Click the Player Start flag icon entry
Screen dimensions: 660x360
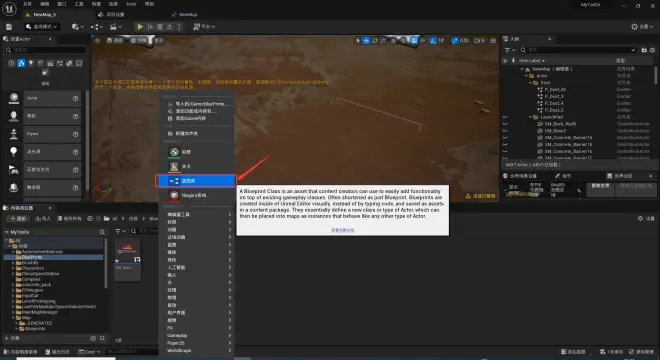(13, 170)
